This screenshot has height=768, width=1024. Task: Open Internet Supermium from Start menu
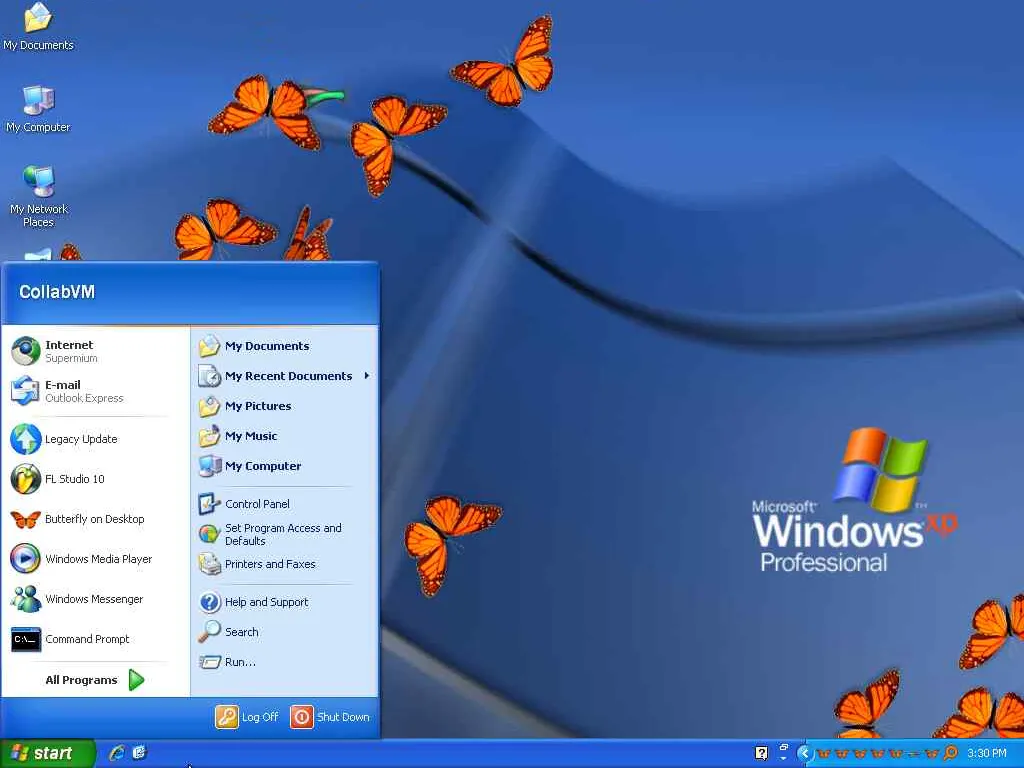tap(95, 351)
